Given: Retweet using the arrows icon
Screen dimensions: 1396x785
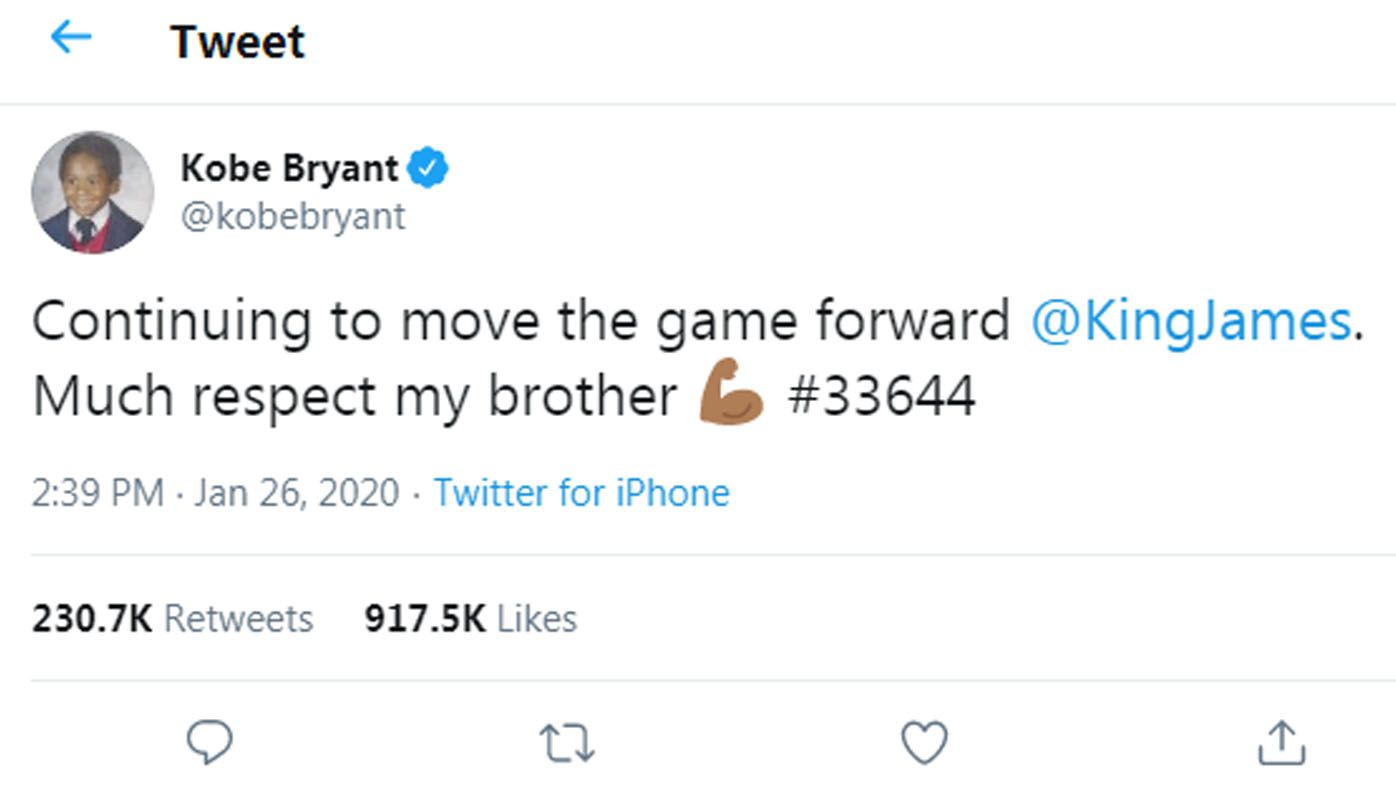Looking at the screenshot, I should click(x=567, y=744).
